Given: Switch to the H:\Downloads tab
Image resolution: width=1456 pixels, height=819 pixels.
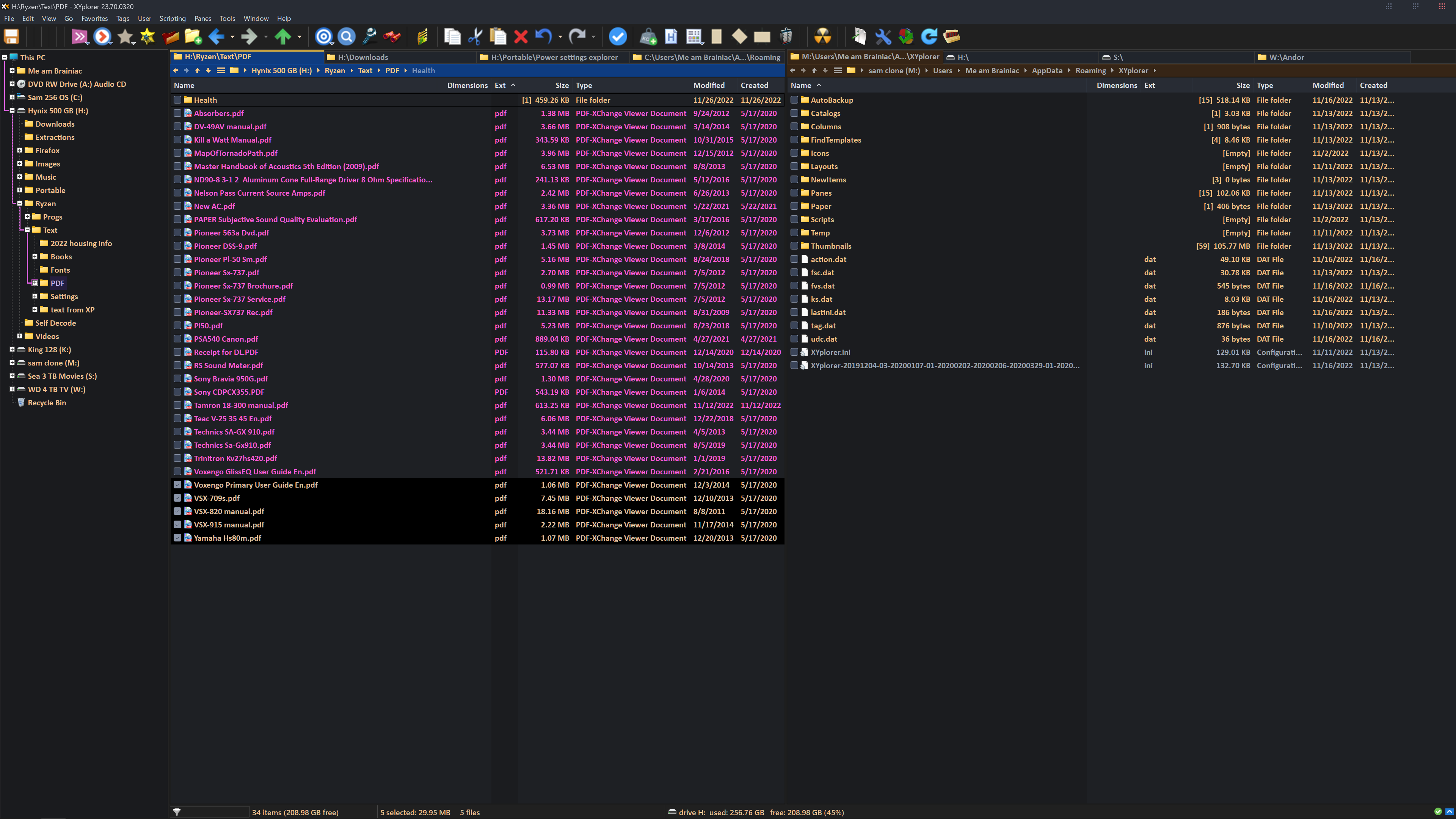Looking at the screenshot, I should click(400, 57).
